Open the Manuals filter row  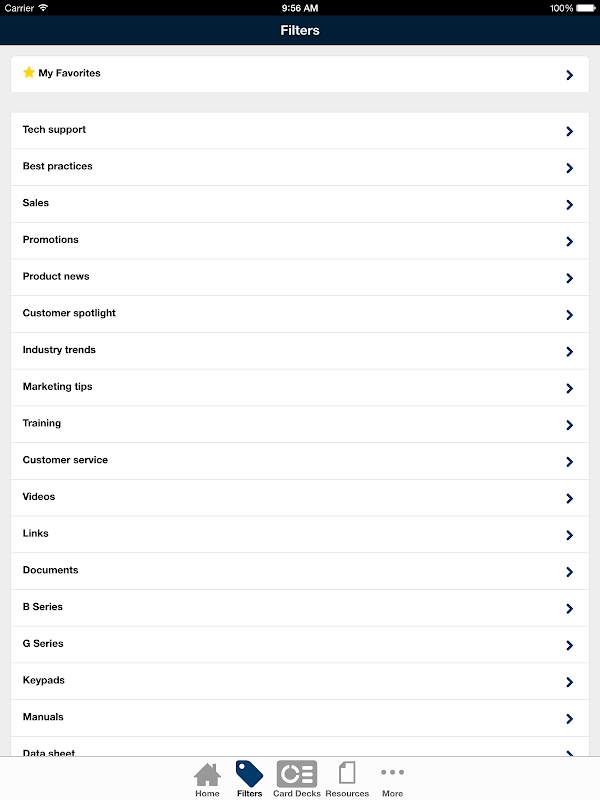tap(300, 718)
